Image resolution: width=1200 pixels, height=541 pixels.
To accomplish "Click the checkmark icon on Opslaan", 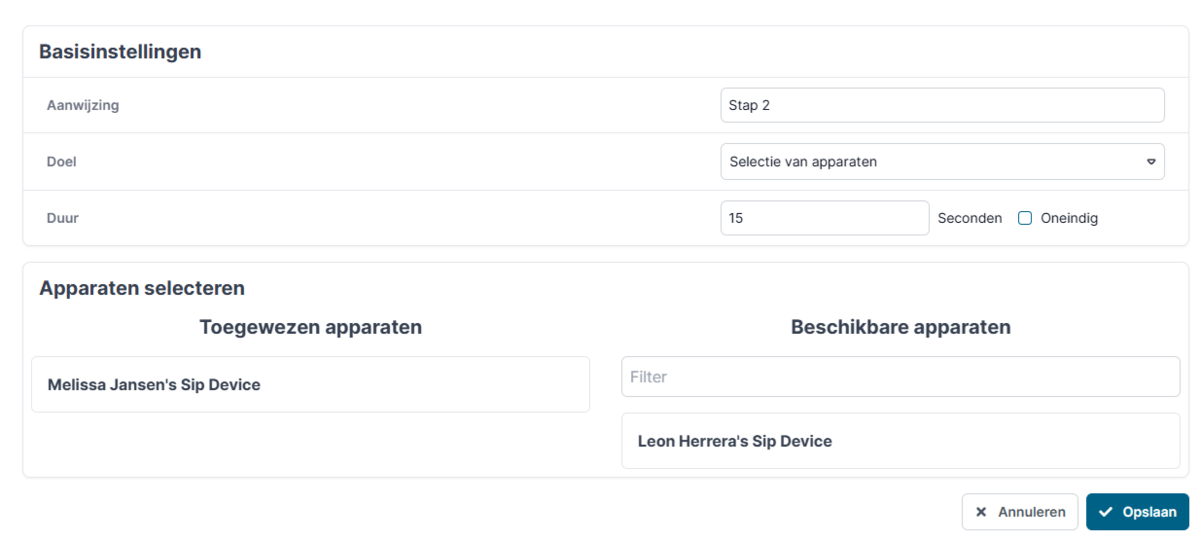I will click(x=1105, y=512).
